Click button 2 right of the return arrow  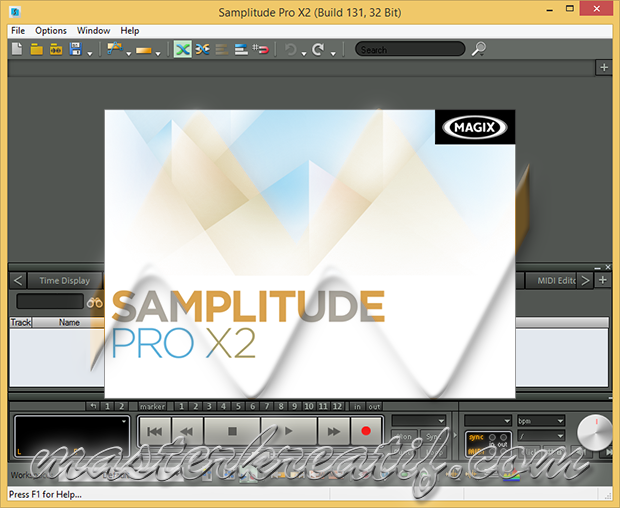121,406
